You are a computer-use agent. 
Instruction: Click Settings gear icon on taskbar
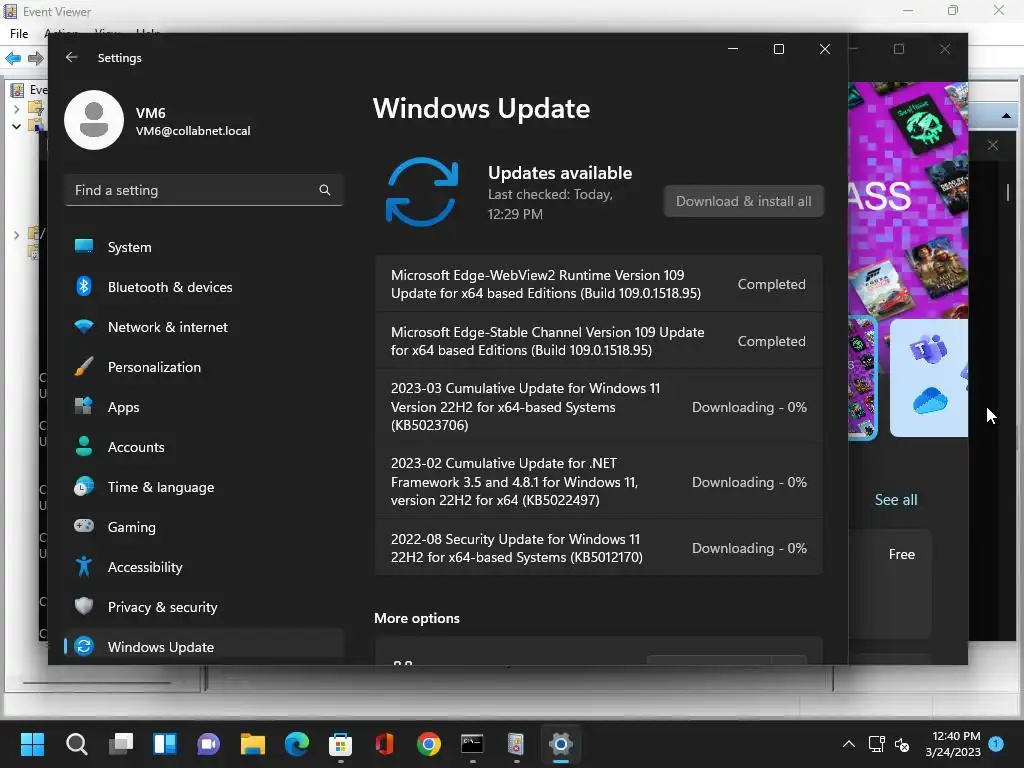click(560, 744)
